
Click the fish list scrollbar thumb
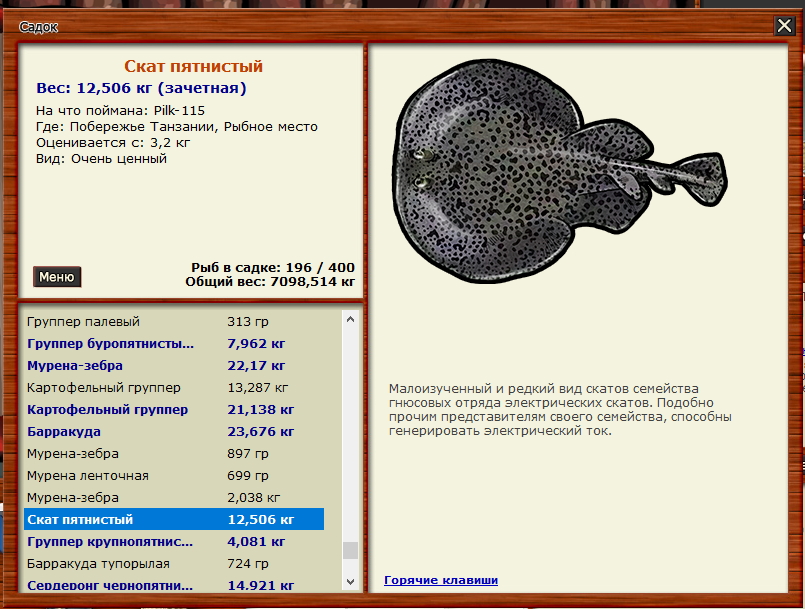(x=351, y=550)
